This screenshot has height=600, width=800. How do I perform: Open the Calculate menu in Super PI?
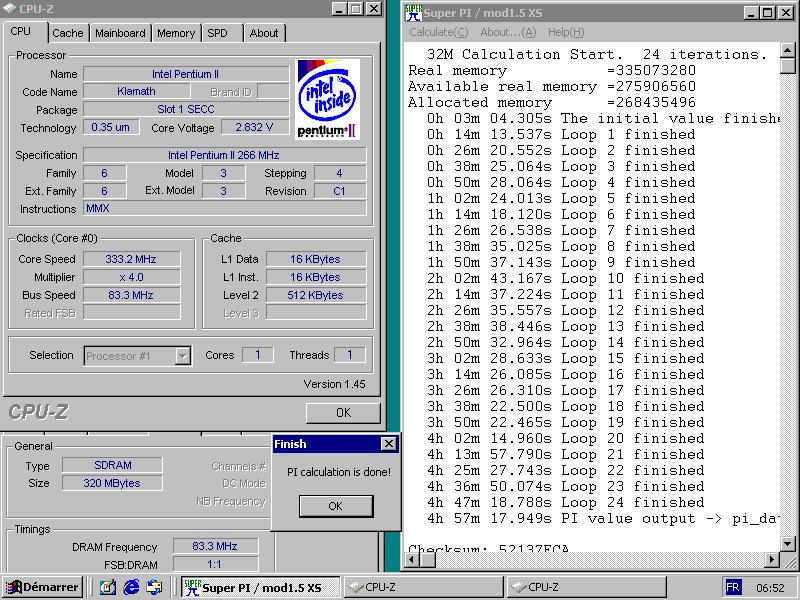(439, 32)
